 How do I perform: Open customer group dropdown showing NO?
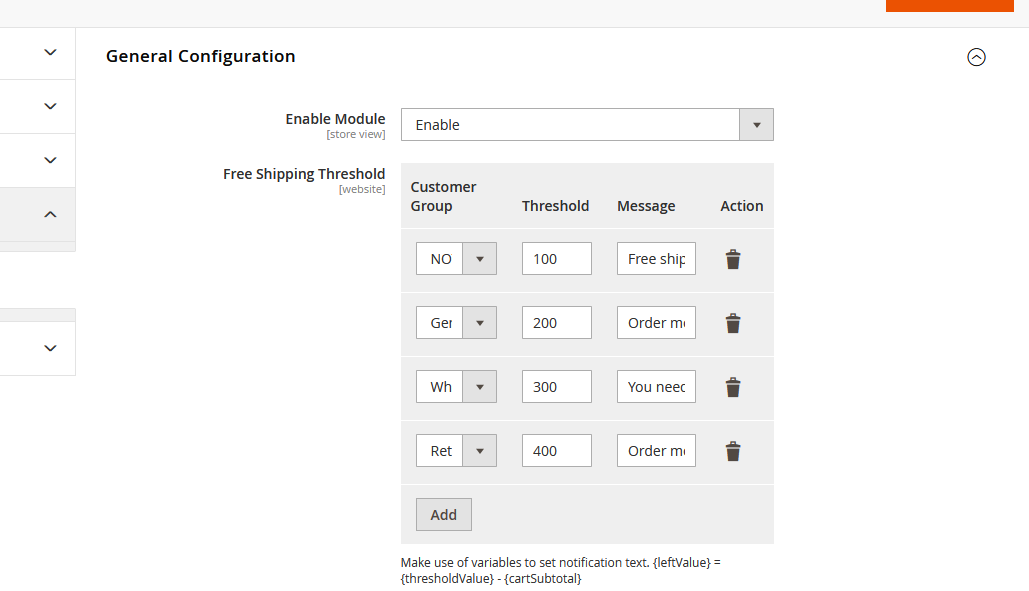[456, 259]
